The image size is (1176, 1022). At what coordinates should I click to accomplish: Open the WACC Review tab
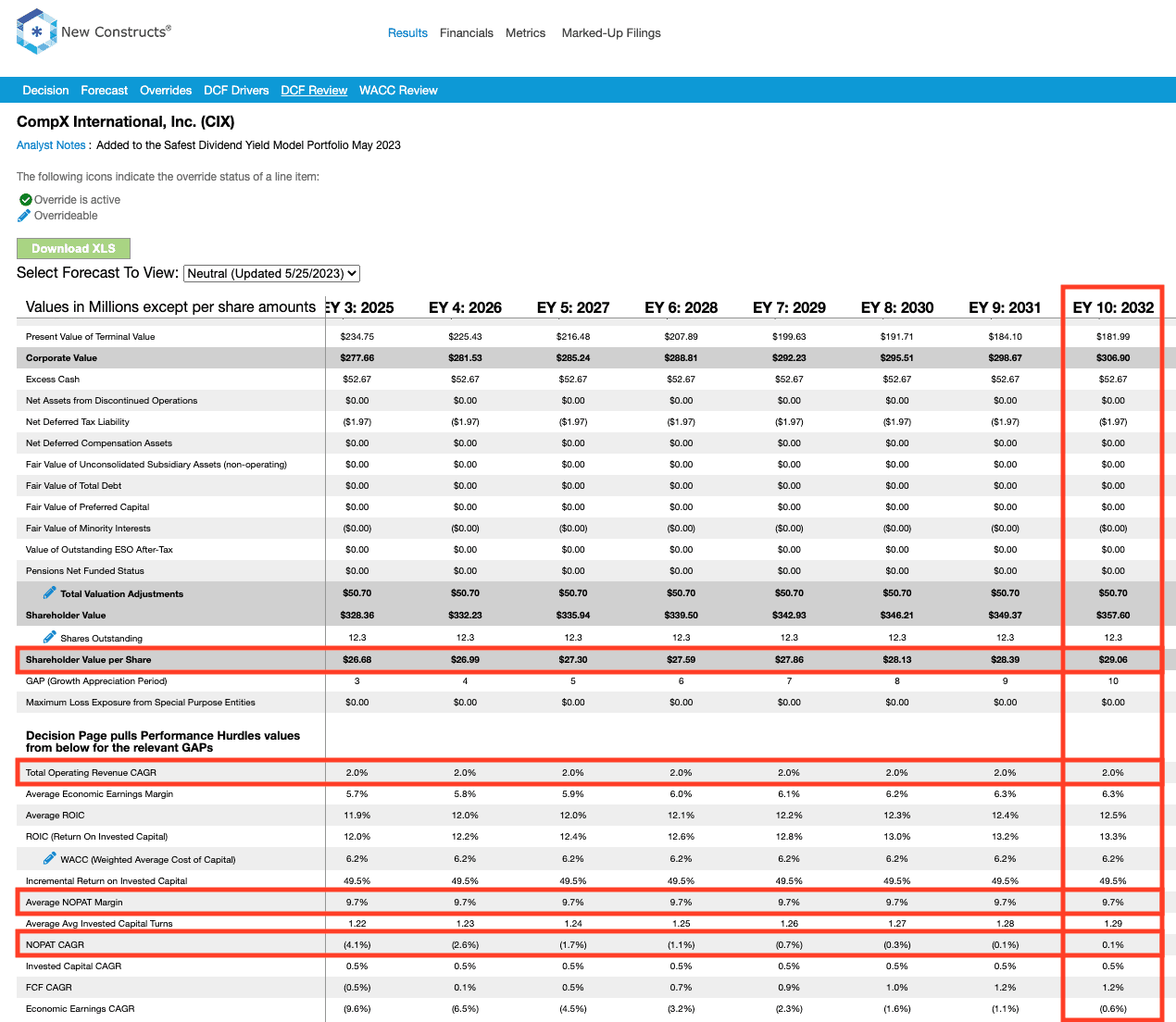[x=398, y=91]
